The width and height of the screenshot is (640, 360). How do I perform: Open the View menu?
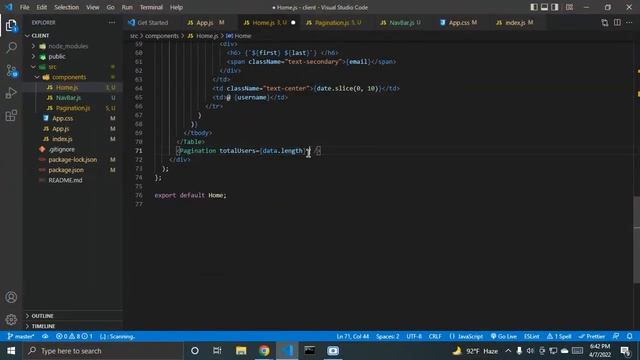click(x=93, y=7)
